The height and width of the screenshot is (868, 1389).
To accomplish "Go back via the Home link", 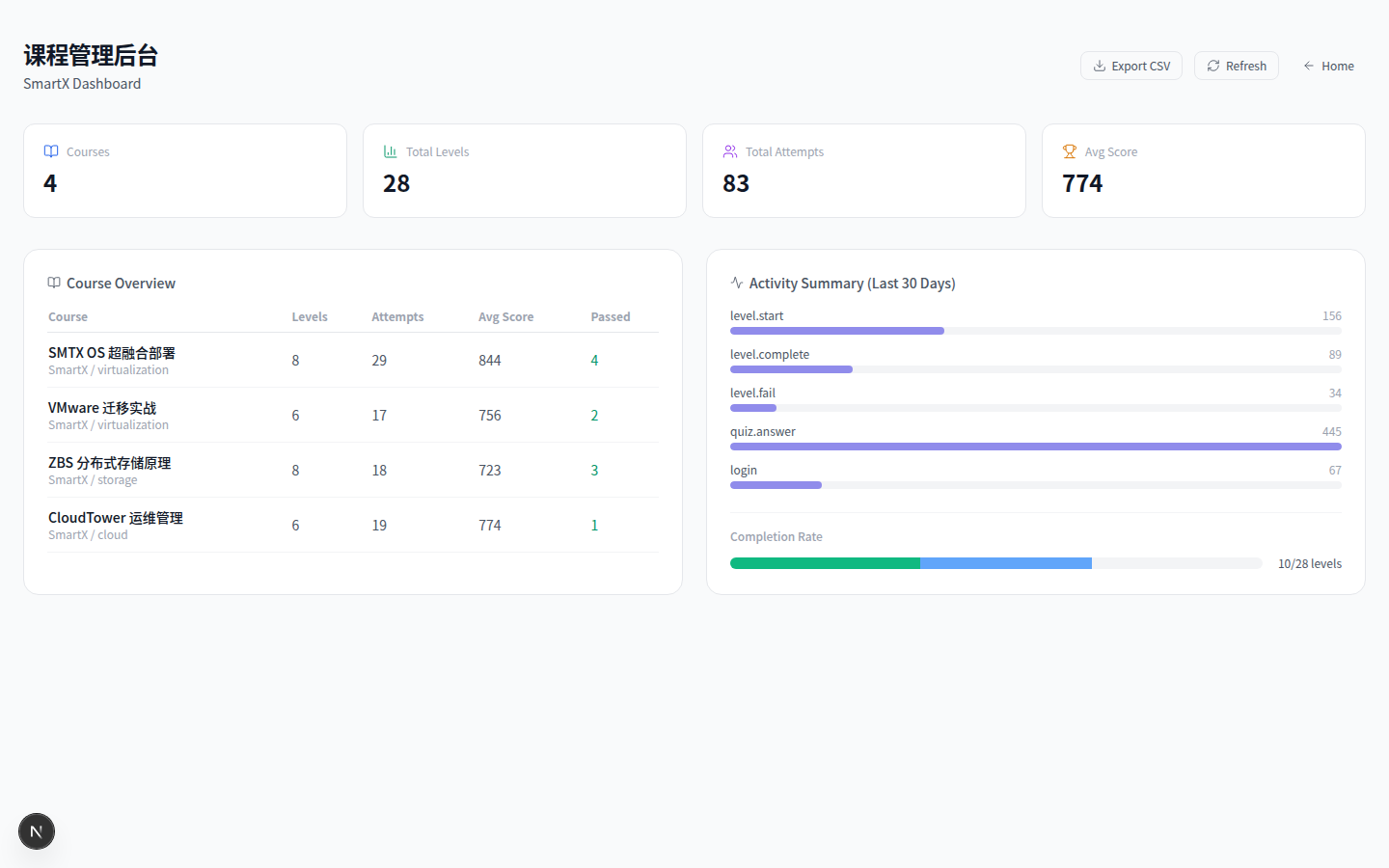I will click(x=1328, y=66).
